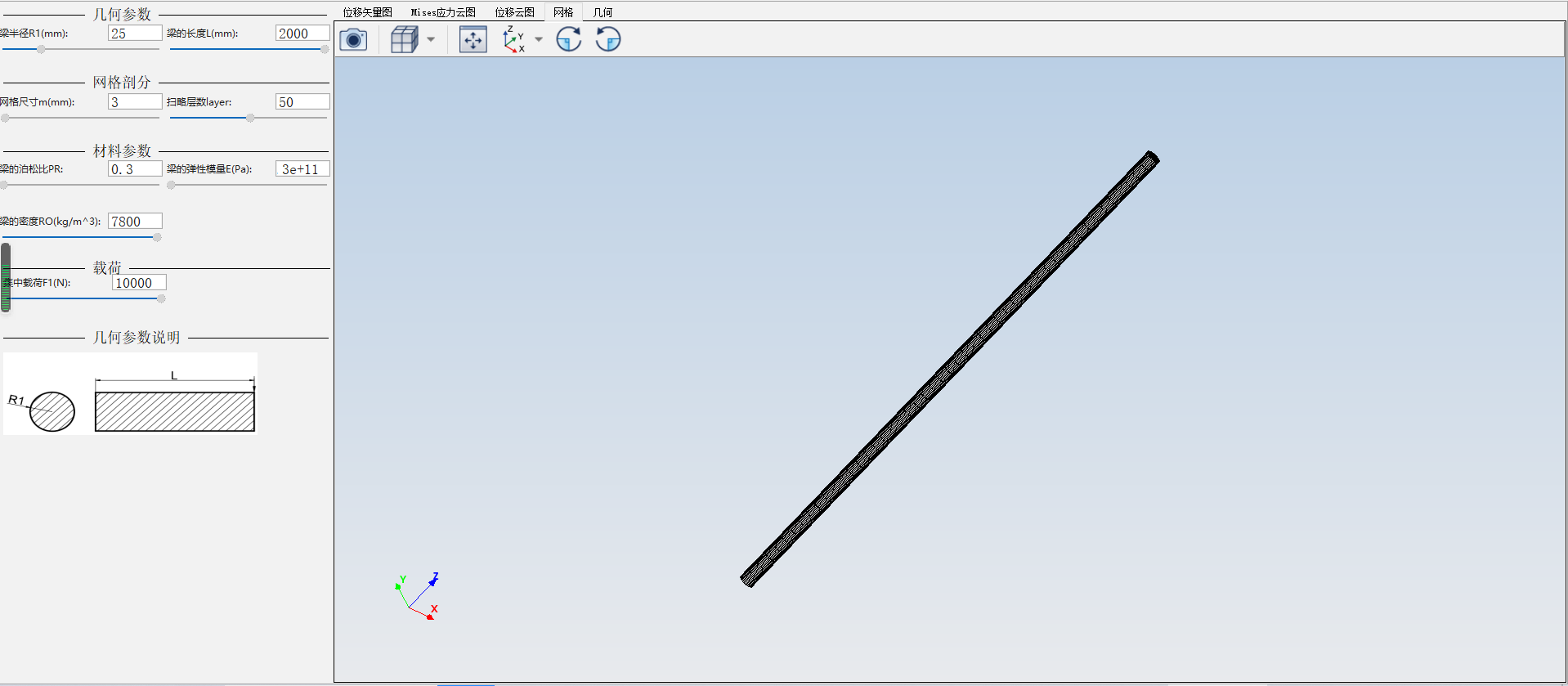Open the view cube dropdown arrow
Screen dimensions: 1568x686
click(431, 39)
